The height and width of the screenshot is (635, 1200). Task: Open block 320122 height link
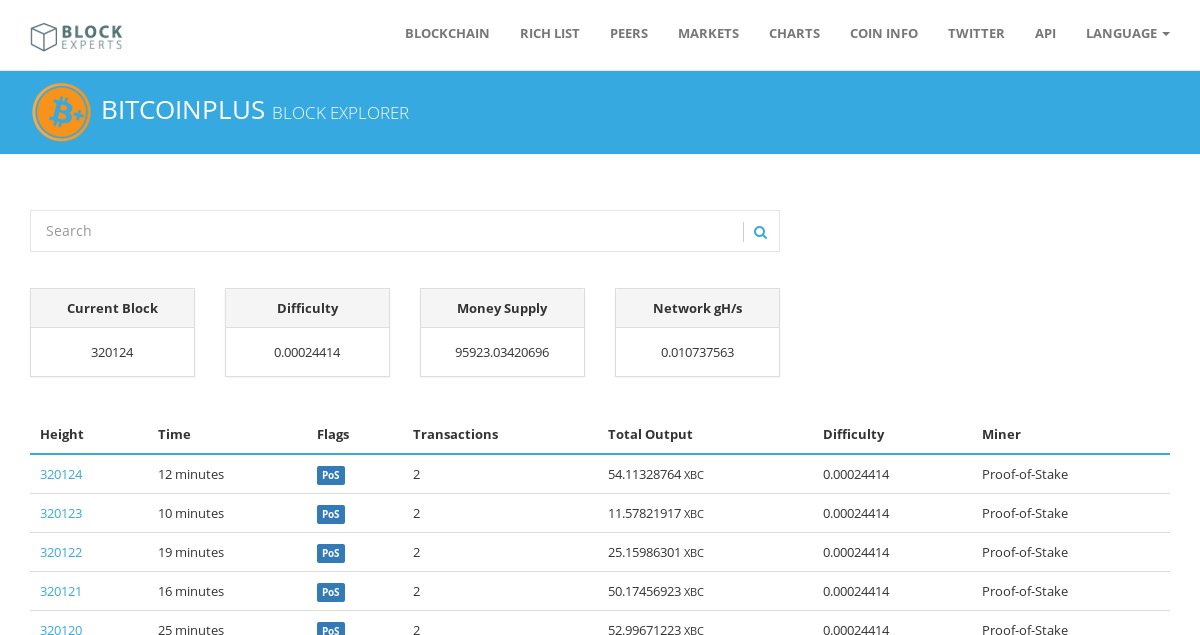[x=61, y=552]
